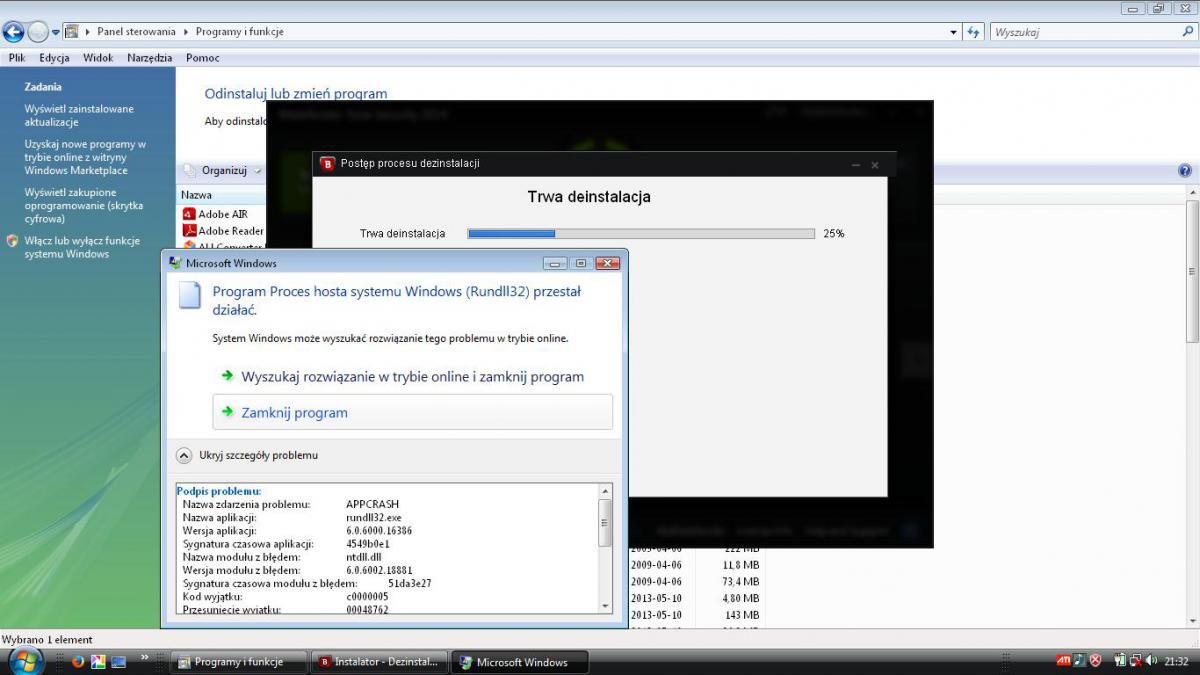
Task: Click the 143 MB size cell
Action: (741, 614)
